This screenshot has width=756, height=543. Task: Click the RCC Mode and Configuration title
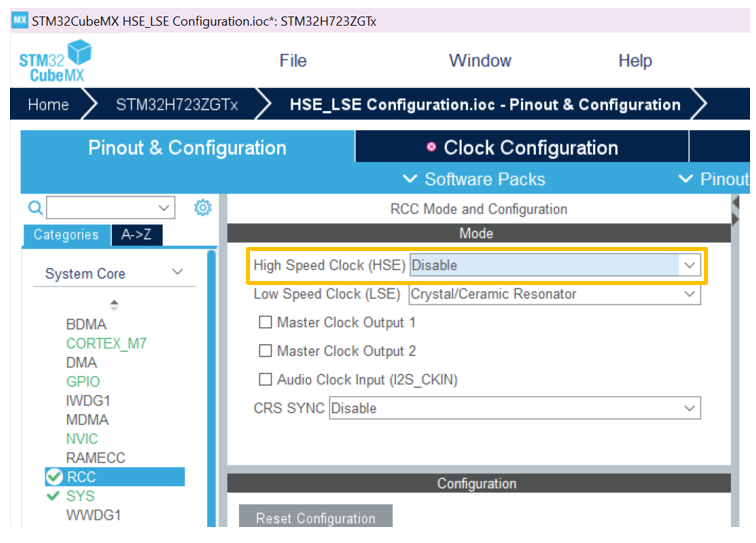479,209
